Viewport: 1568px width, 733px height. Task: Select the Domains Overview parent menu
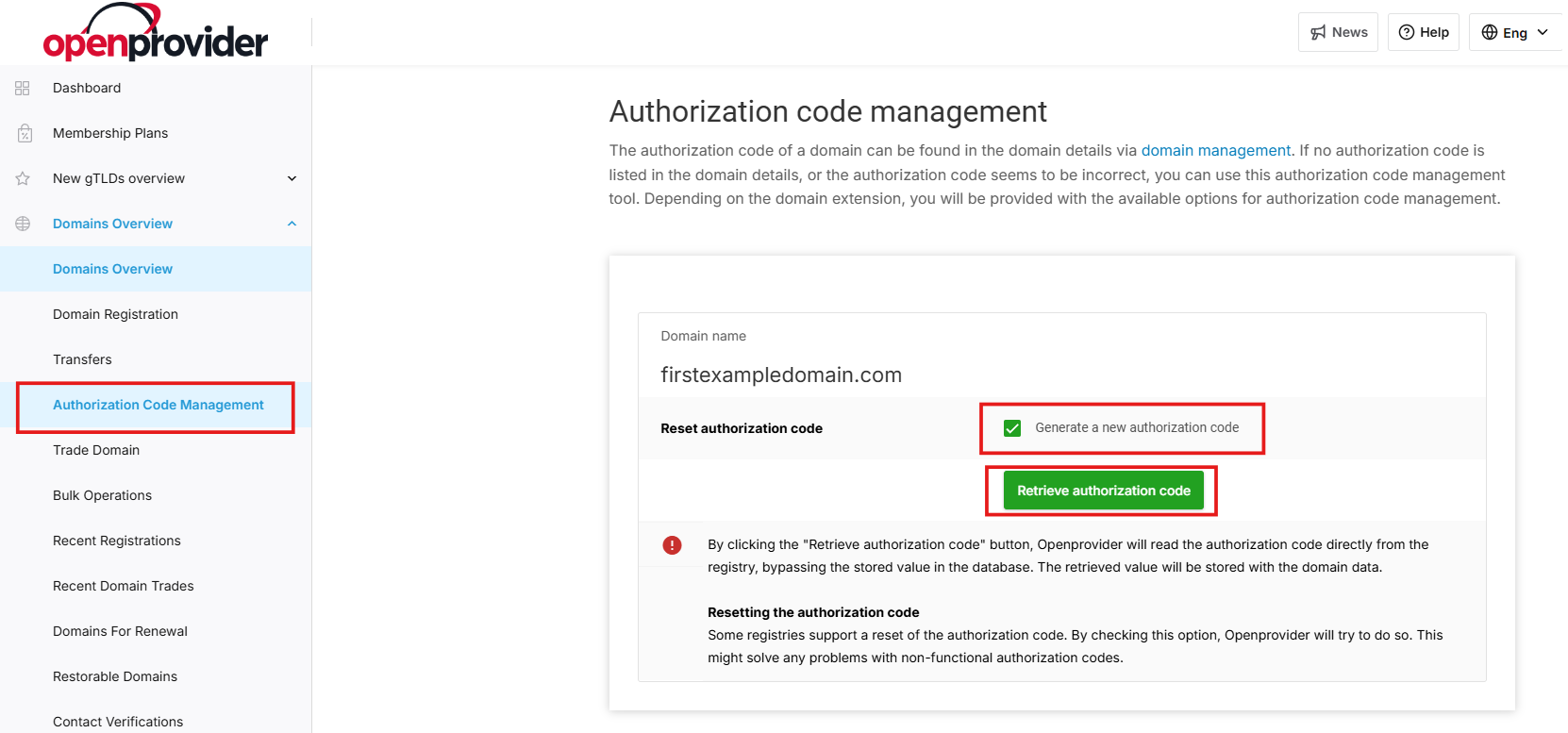[x=112, y=224]
